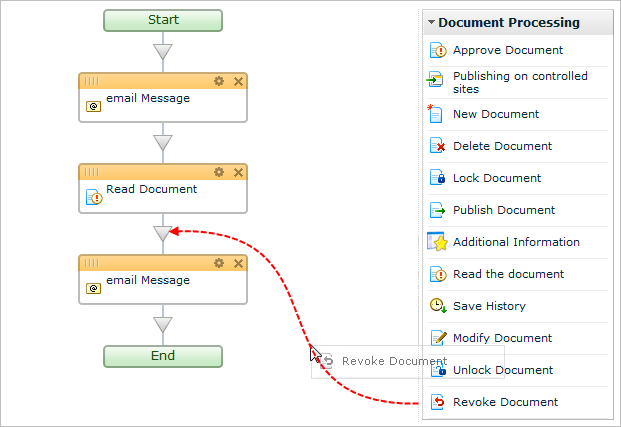
Task: Click the Modify Document pencil icon
Action: click(x=436, y=338)
